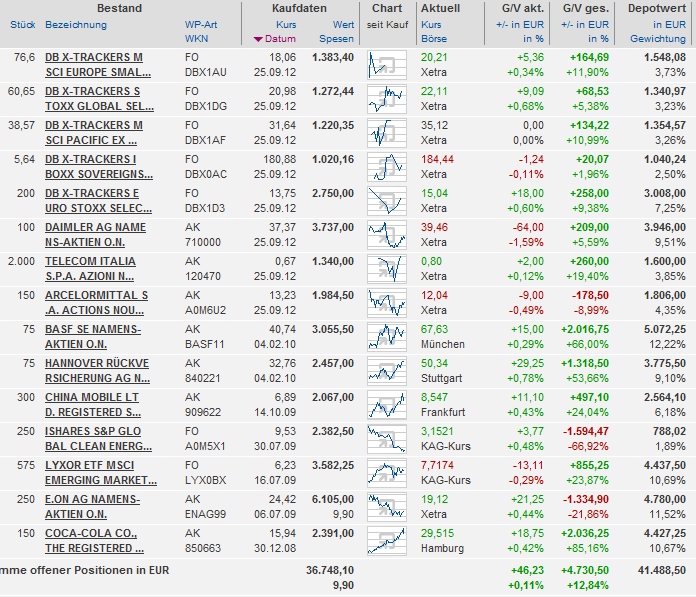Sort by Spesen column header
This screenshot has width=696, height=597.
point(336,39)
